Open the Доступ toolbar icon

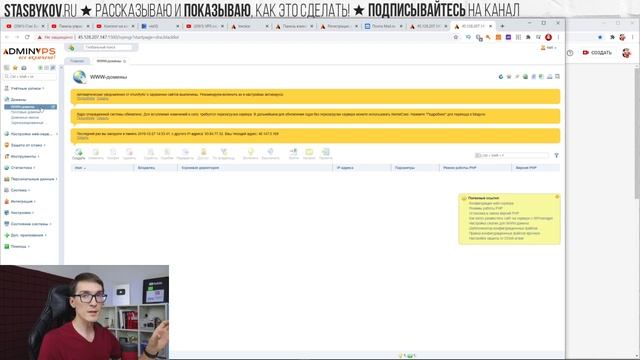pos(203,154)
